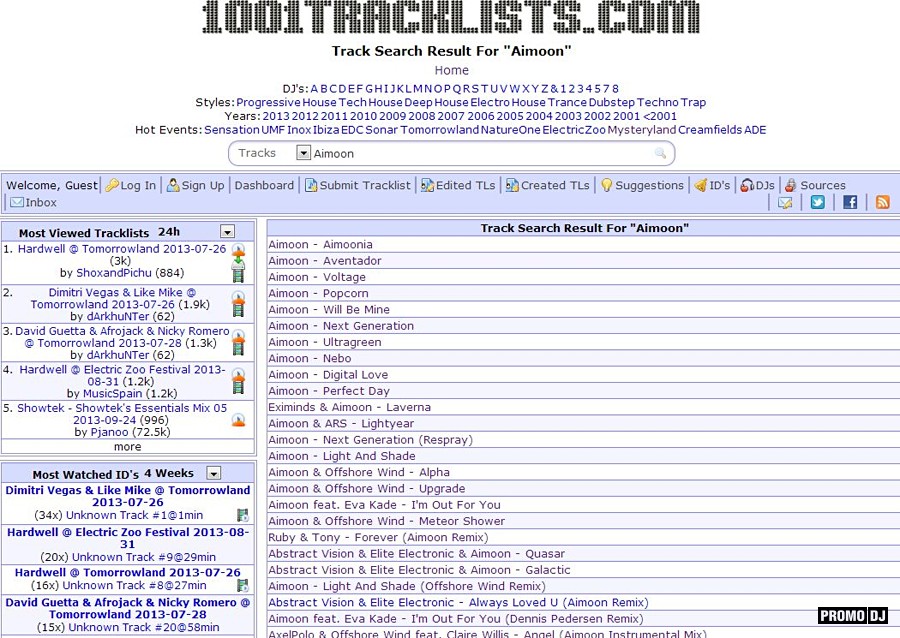Open track 'Aimoon - Aimoonia'
The image size is (900, 638).
click(320, 244)
